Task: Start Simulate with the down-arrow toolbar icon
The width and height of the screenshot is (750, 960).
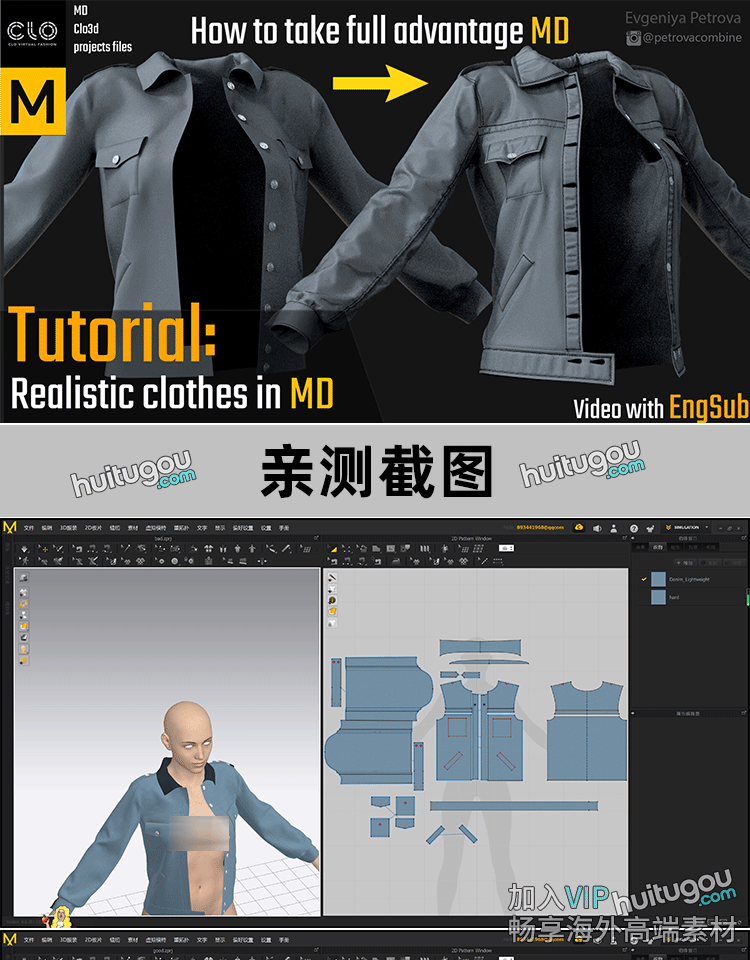Action: coord(24,549)
